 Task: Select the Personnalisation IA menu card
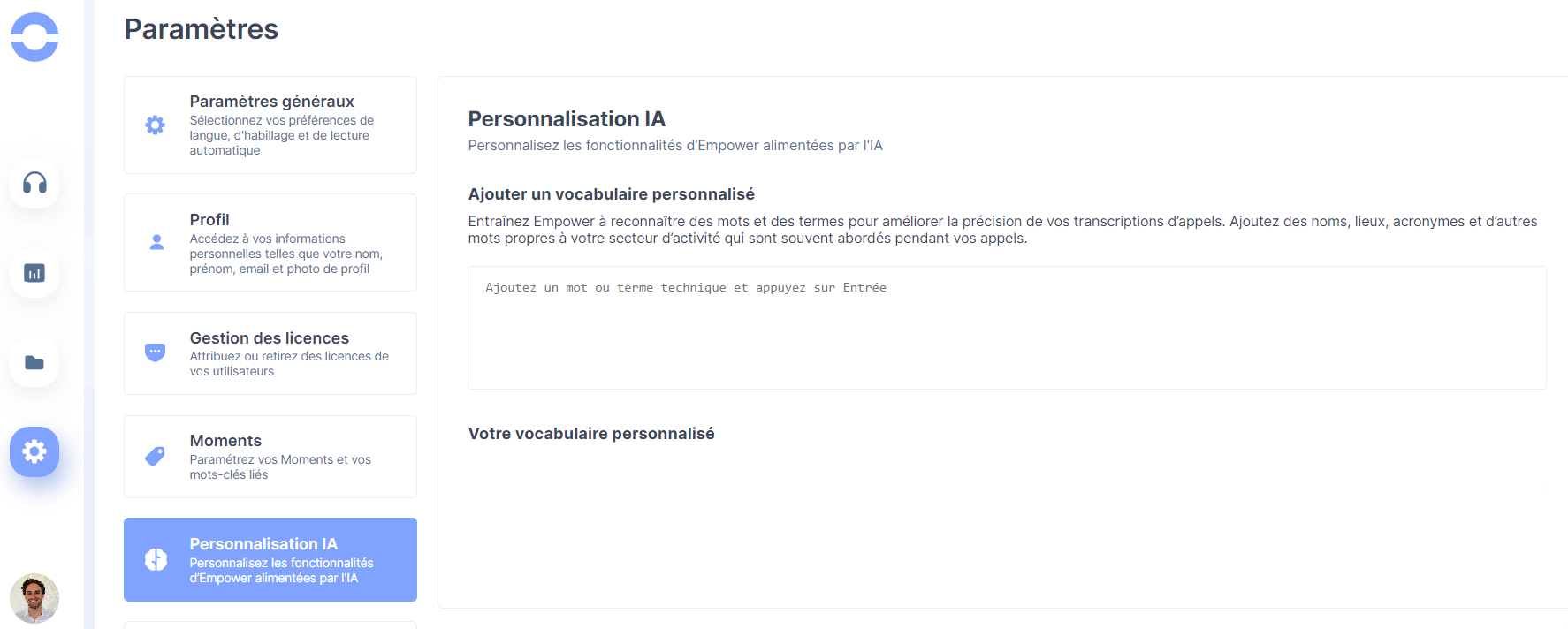pyautogui.click(x=270, y=559)
